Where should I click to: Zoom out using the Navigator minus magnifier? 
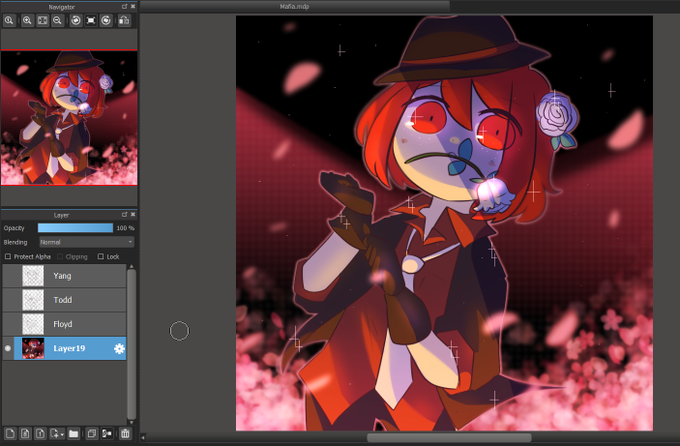coord(57,20)
